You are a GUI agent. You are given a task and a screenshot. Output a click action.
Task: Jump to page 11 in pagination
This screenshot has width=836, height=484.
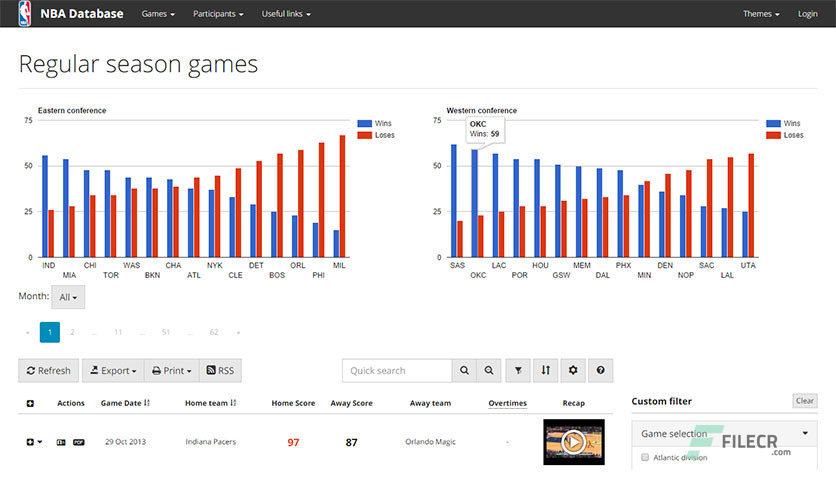118,333
